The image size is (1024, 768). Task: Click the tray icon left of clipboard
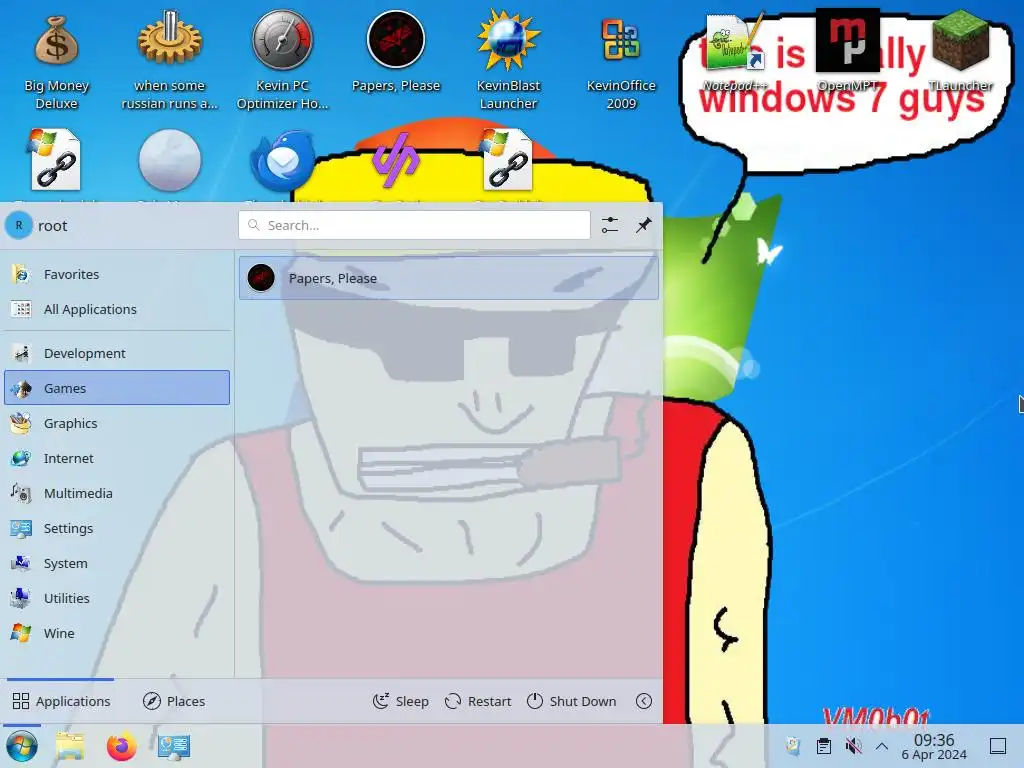pyautogui.click(x=793, y=746)
